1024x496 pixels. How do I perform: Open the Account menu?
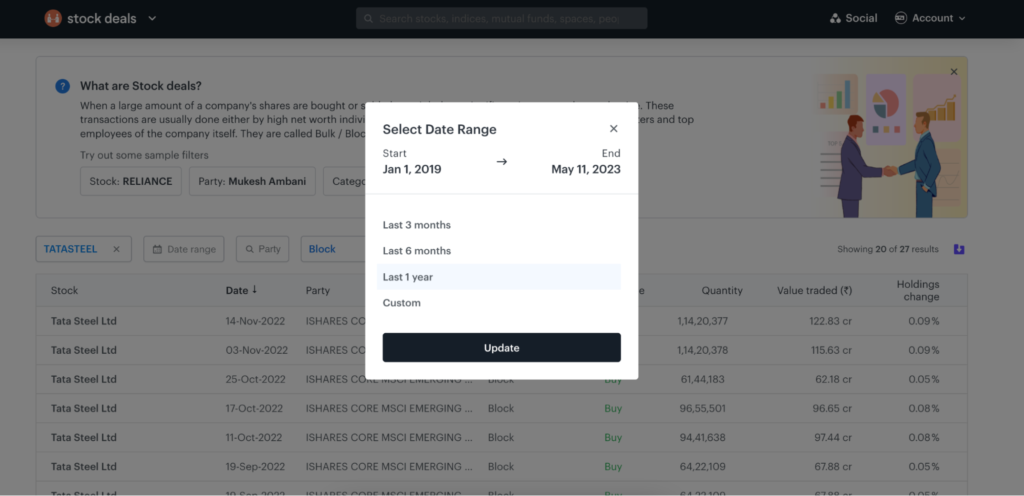point(930,18)
